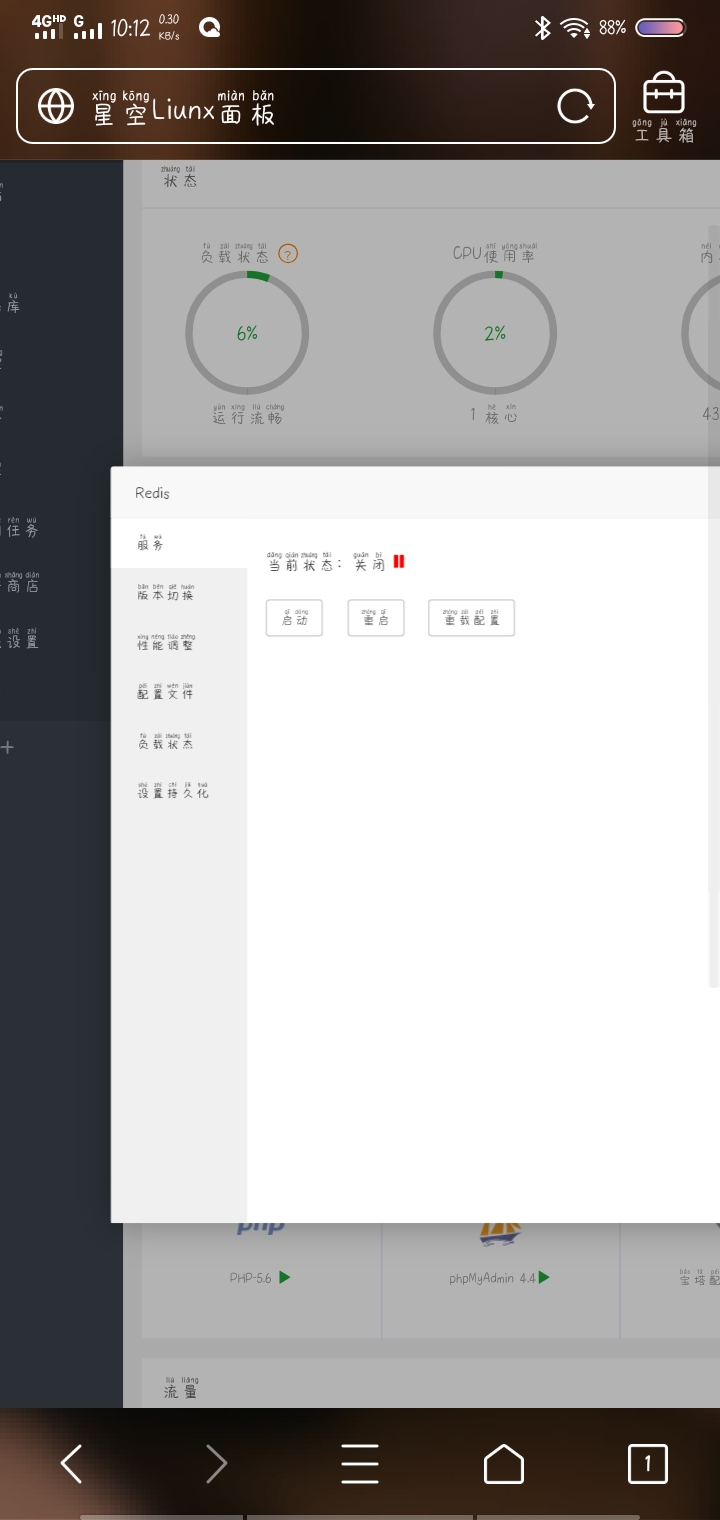Reload the page with refresh icon
Image resolution: width=720 pixels, height=1520 pixels.
pos(575,106)
